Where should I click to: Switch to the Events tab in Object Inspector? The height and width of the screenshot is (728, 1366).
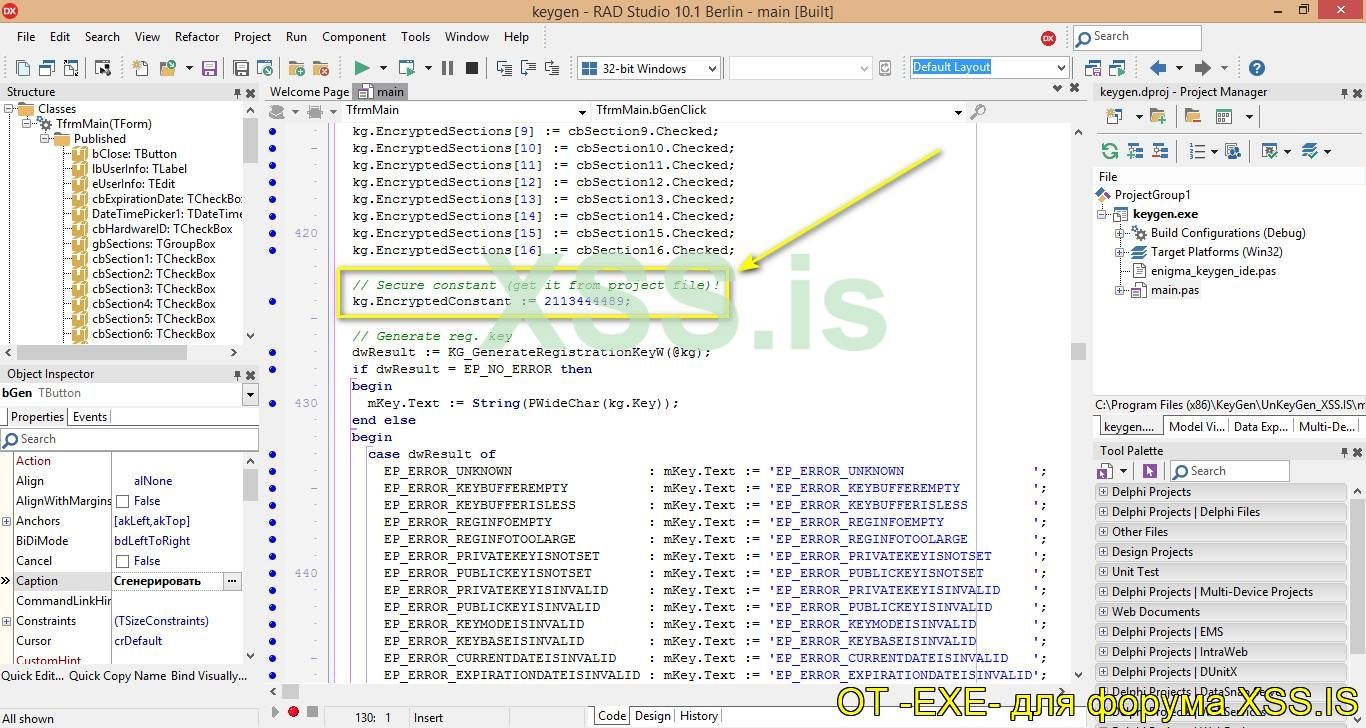[x=90, y=417]
